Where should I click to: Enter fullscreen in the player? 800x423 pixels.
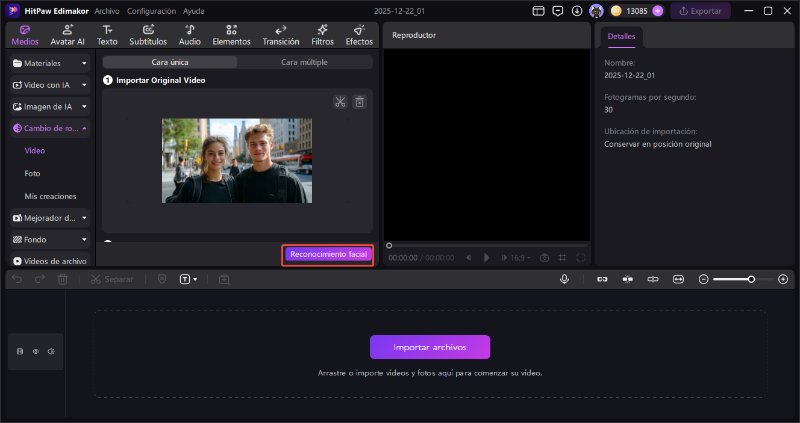[581, 258]
